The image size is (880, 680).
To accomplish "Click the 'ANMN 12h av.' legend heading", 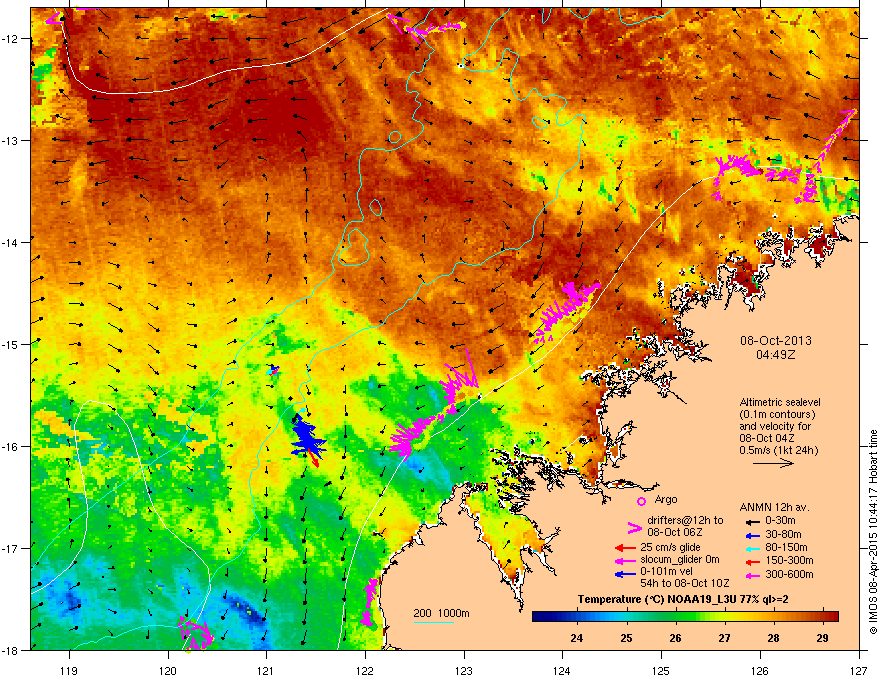I will click(774, 507).
